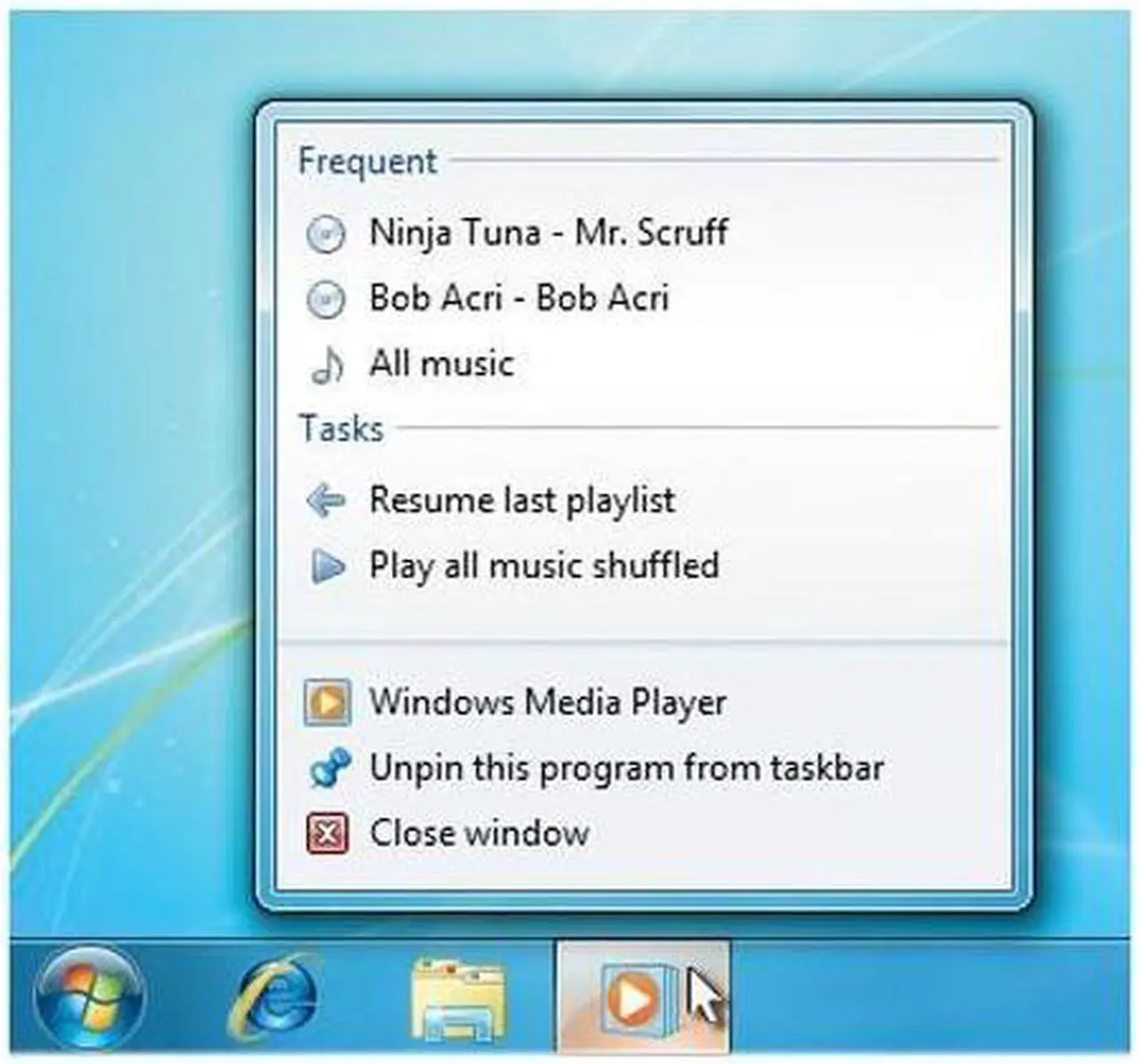Click the pushpin icon for unpinning
1140x1064 pixels.
pyautogui.click(x=326, y=769)
